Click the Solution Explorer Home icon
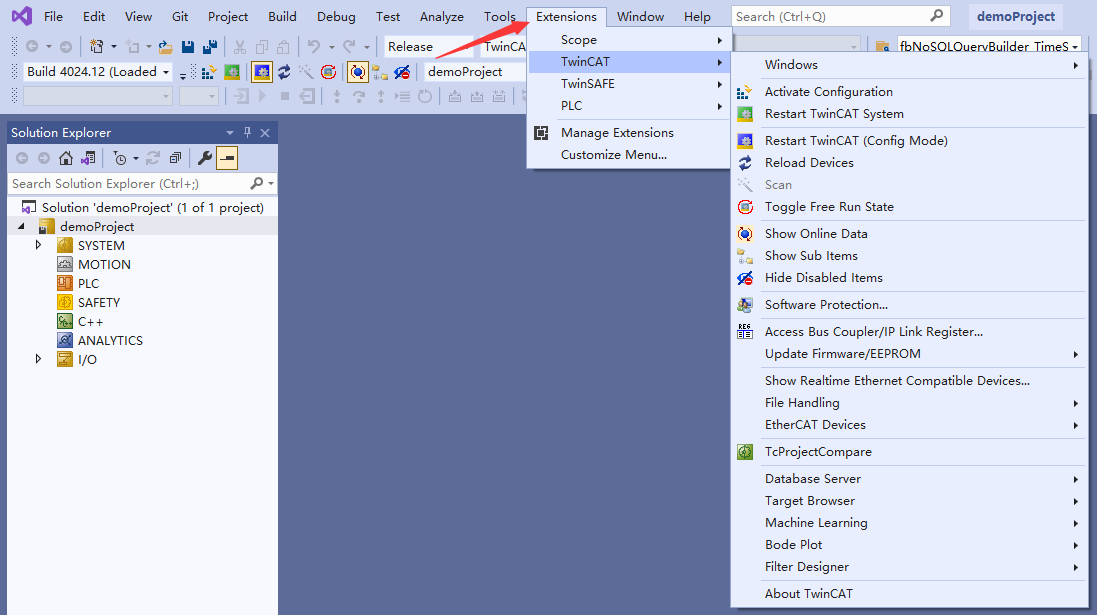This screenshot has height=615, width=1097. coord(66,158)
